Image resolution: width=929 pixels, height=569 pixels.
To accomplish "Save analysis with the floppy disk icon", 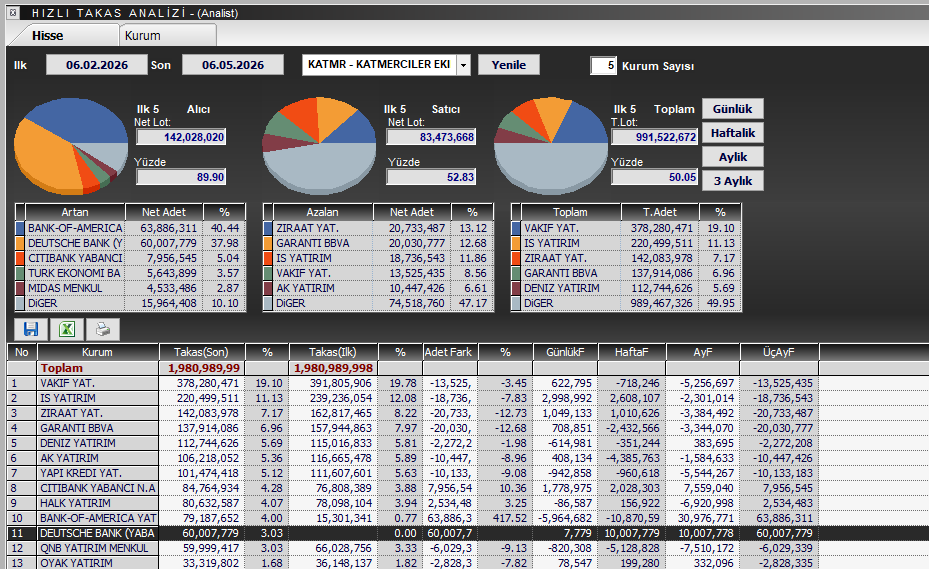I will pos(31,330).
